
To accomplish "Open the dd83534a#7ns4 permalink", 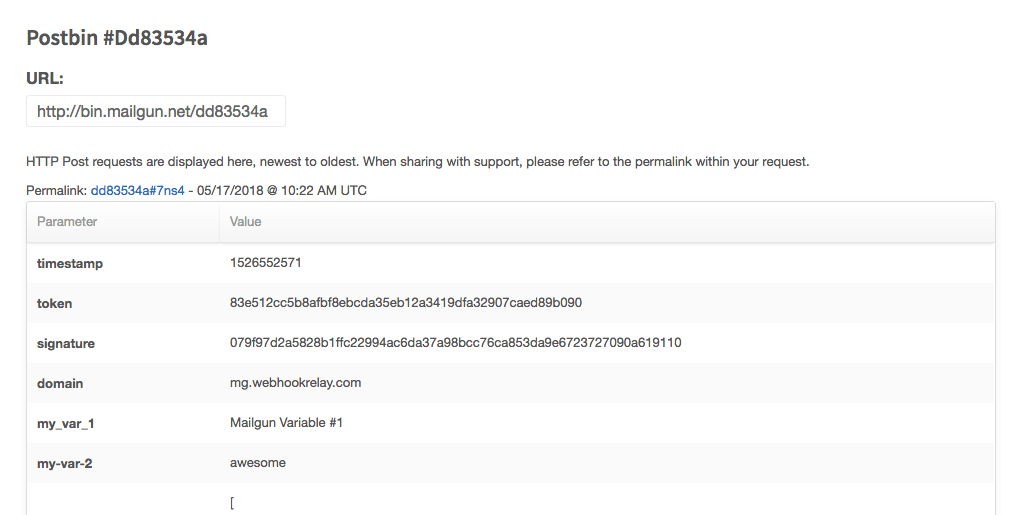I will click(137, 190).
